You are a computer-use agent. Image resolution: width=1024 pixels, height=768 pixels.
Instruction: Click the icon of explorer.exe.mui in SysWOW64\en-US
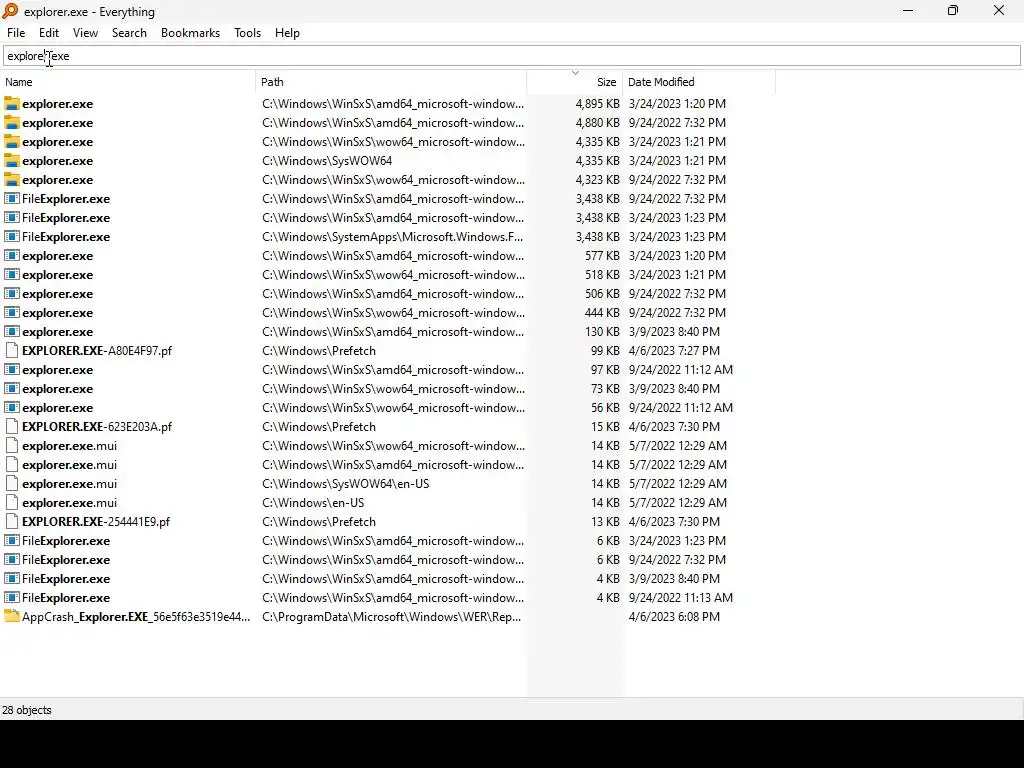12,483
